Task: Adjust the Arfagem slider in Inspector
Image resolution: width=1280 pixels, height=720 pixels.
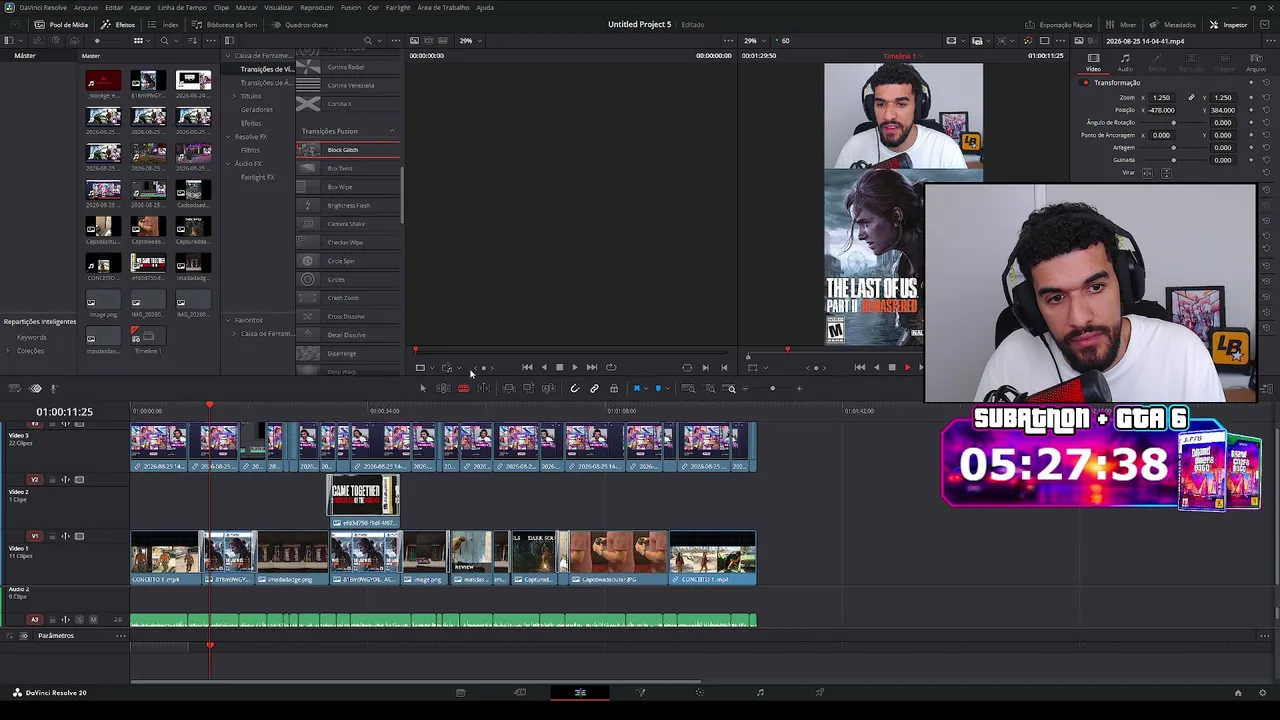Action: (x=1174, y=148)
